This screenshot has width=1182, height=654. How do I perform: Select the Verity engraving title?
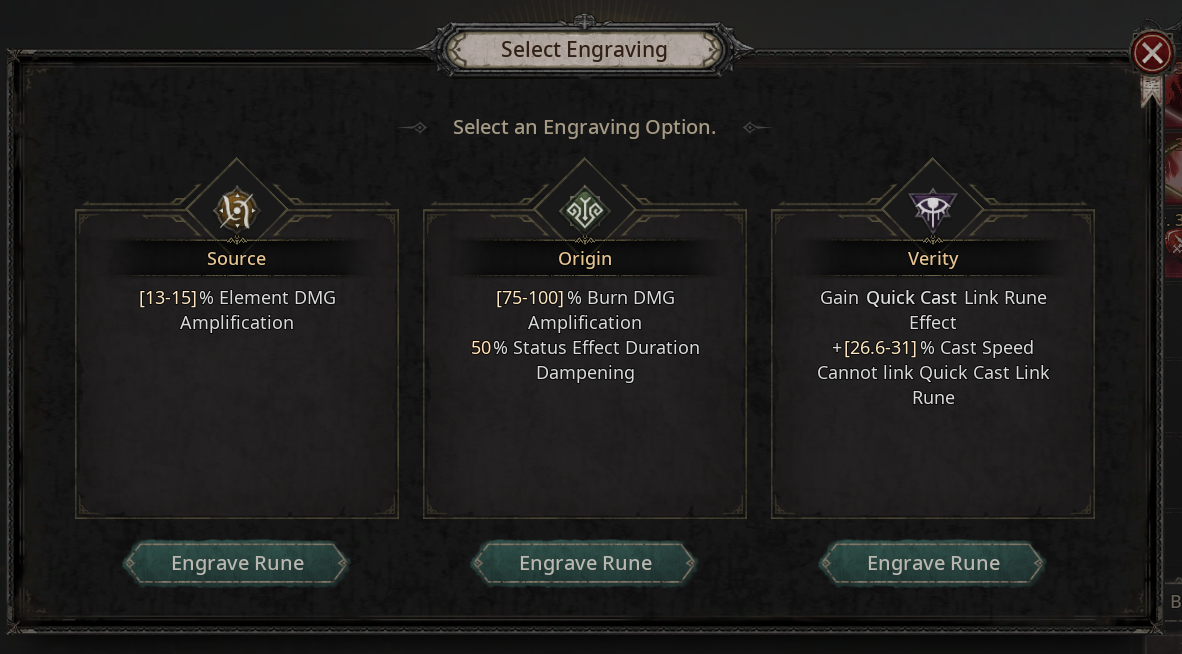933,259
